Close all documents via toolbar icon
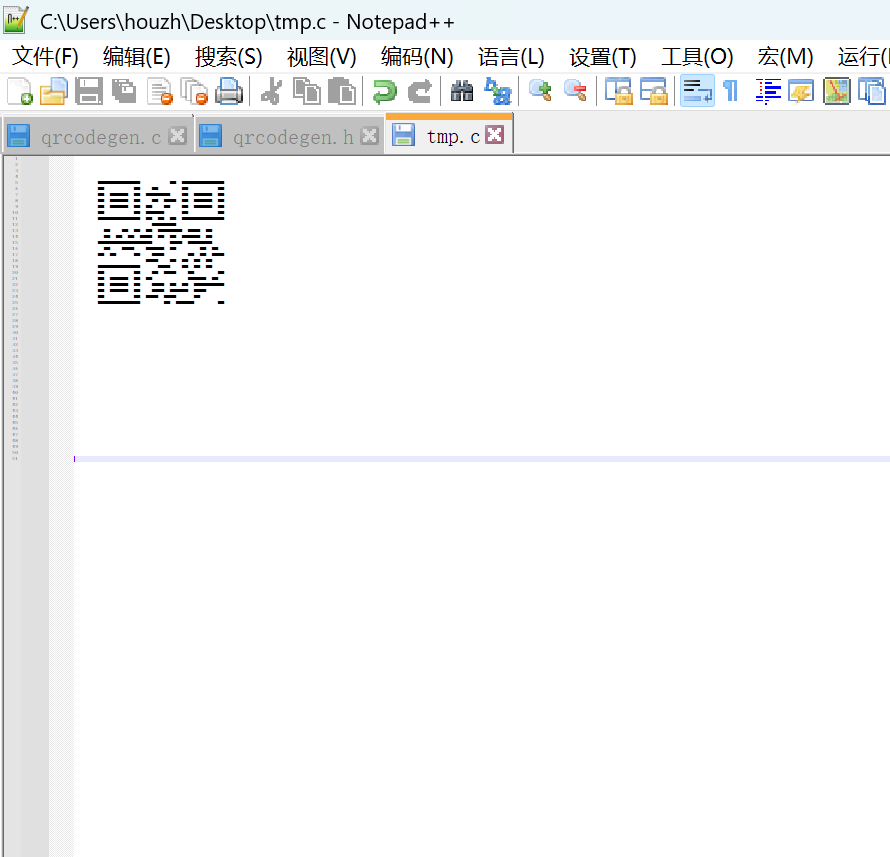Viewport: 890px width, 857px height. (x=194, y=91)
